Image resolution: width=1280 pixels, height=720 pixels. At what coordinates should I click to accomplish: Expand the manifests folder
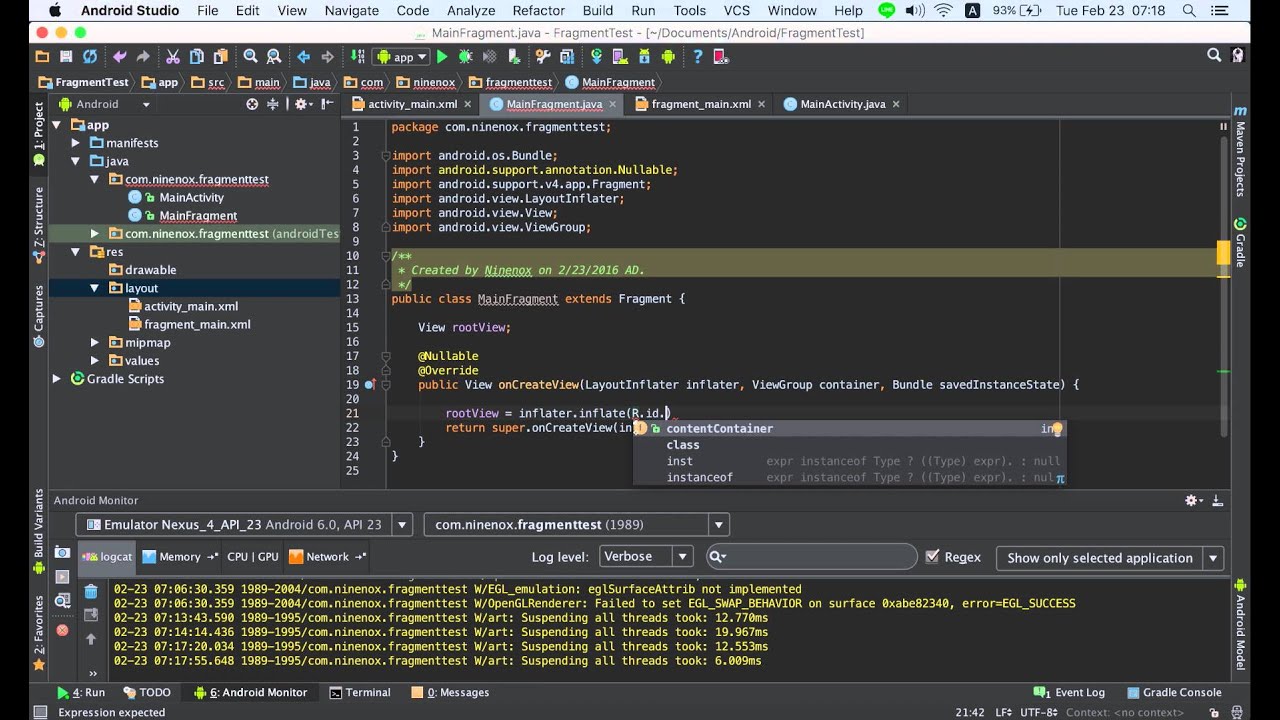(x=76, y=143)
